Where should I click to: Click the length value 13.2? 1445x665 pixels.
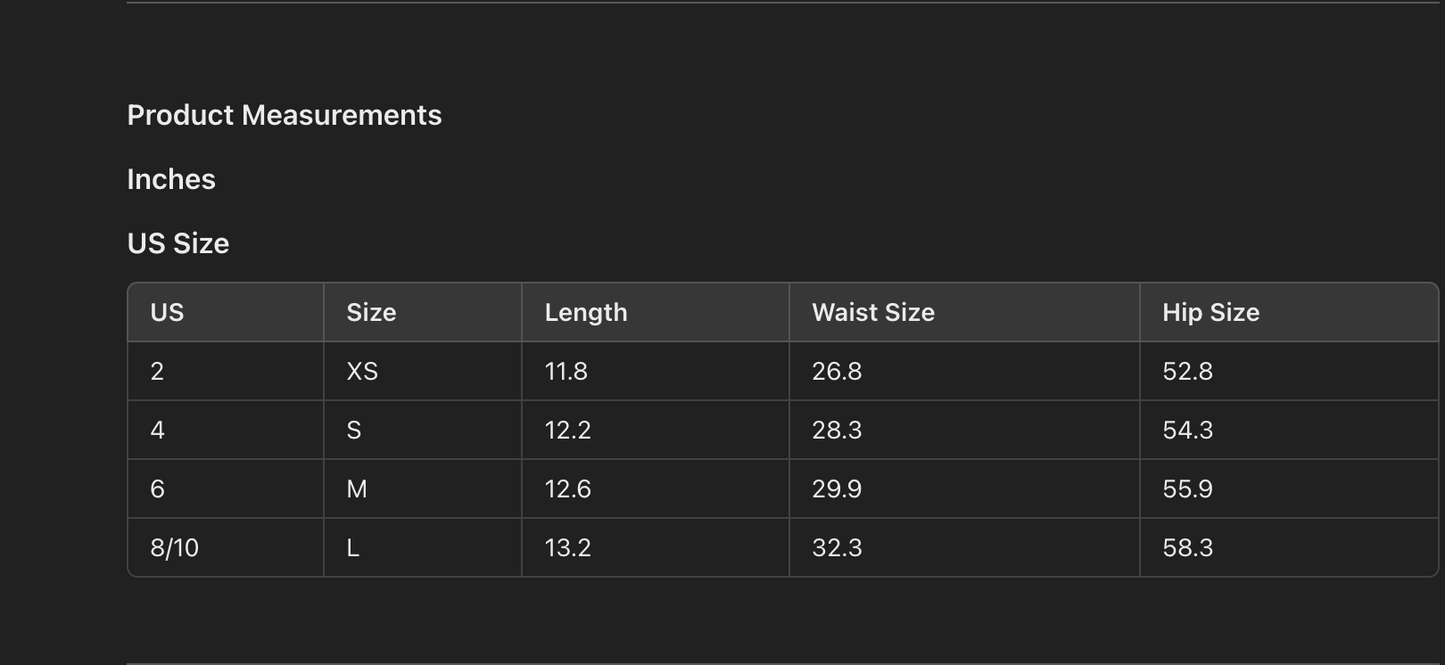pos(568,548)
